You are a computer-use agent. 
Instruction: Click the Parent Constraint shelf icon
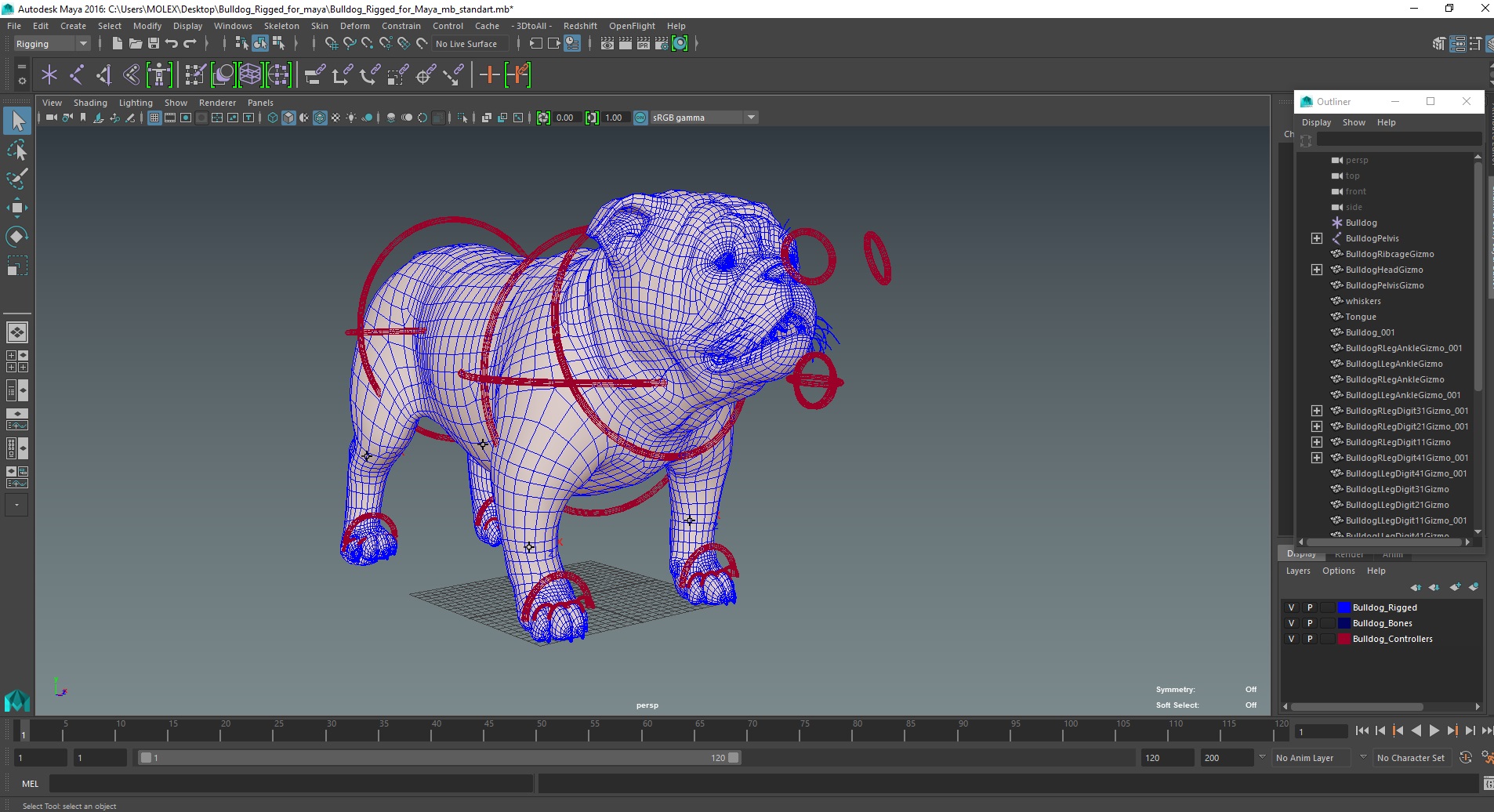pyautogui.click(x=315, y=75)
